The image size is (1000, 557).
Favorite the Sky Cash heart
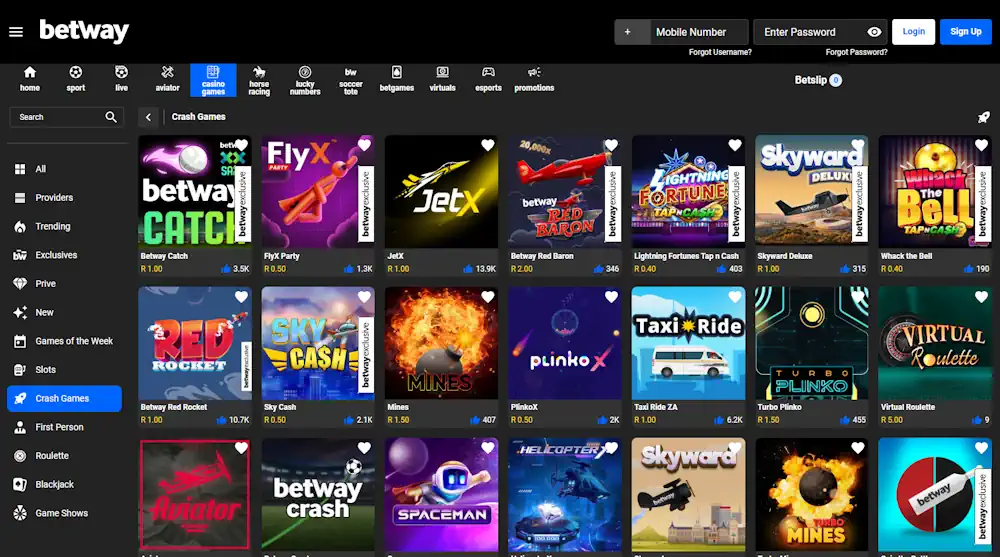click(364, 297)
